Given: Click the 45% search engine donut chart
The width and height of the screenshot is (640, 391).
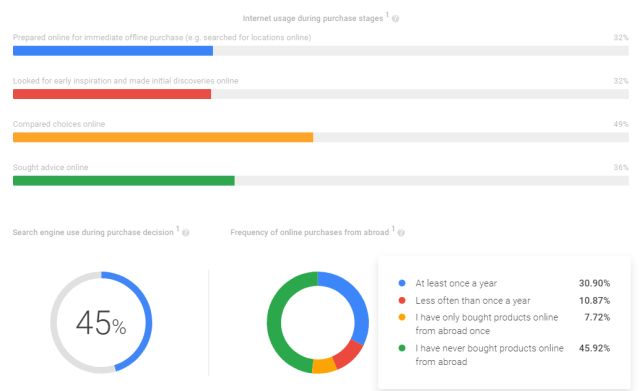Looking at the screenshot, I should [101, 322].
